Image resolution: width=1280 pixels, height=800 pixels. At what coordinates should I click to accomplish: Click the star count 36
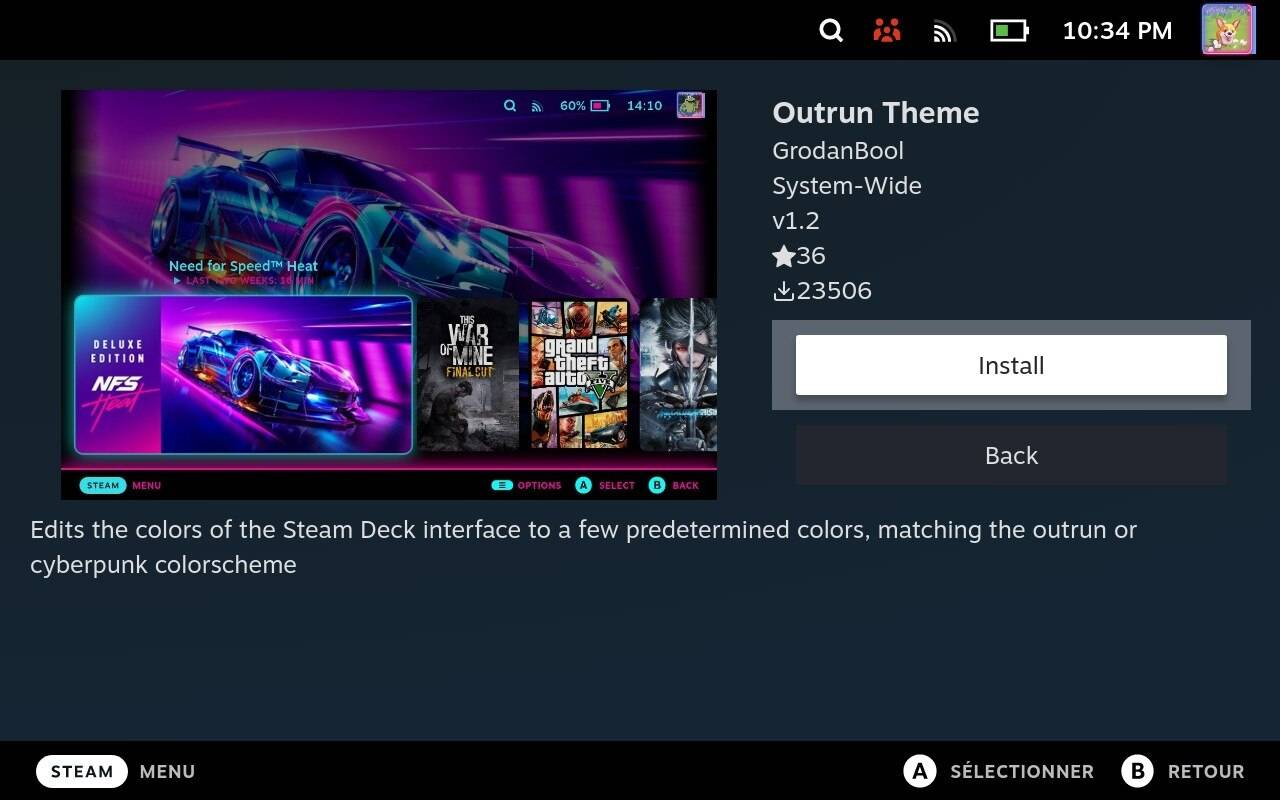(811, 256)
